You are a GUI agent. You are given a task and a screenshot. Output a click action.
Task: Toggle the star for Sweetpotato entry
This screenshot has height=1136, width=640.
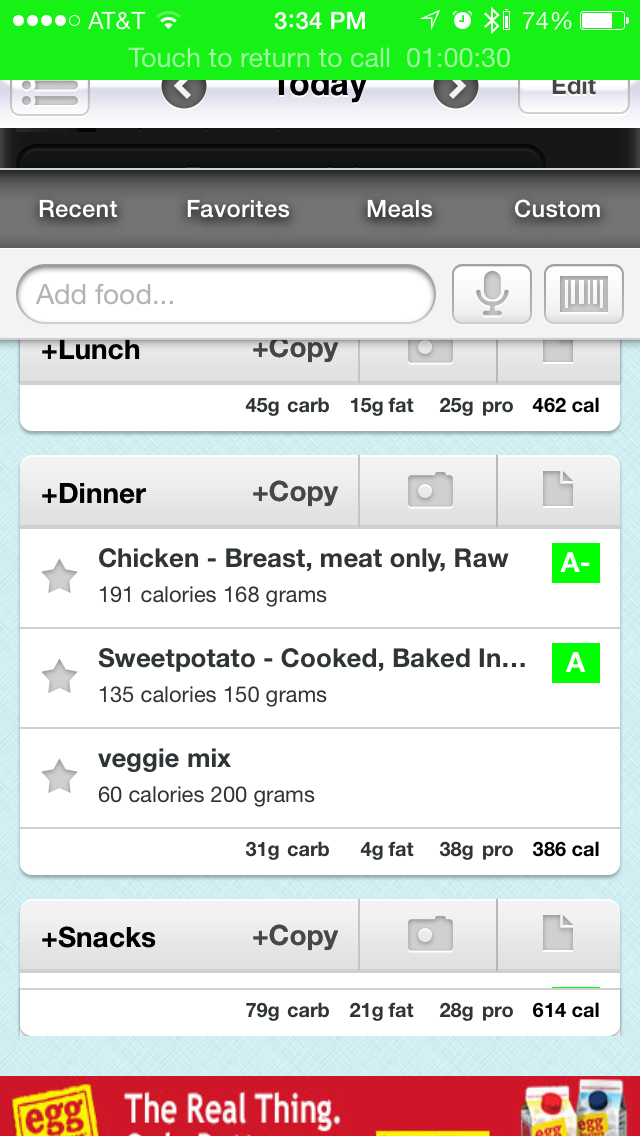59,677
